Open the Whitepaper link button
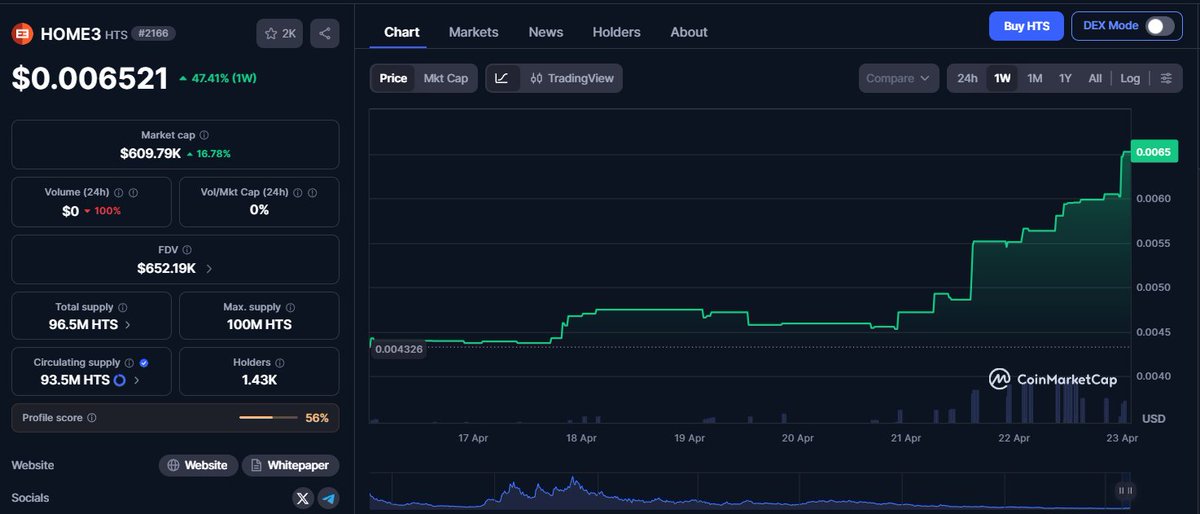This screenshot has height=514, width=1200. click(291, 465)
